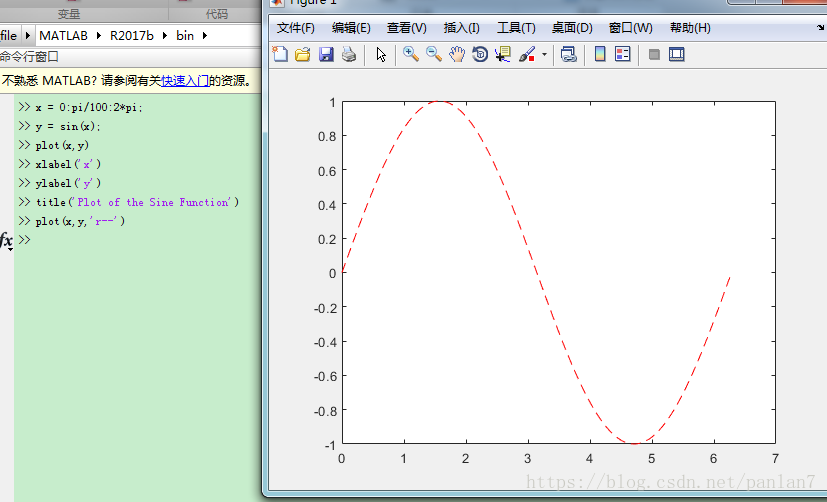
Task: Select the Zoom Out magnifier tool
Action: tap(433, 54)
